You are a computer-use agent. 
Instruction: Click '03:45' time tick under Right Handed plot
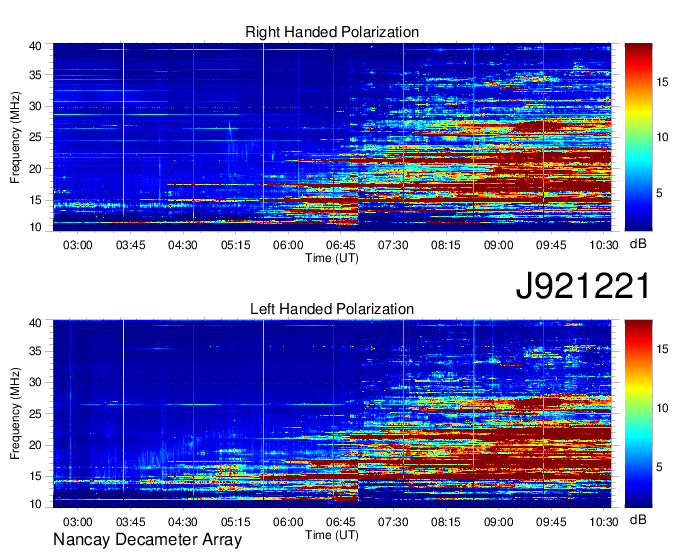130,245
